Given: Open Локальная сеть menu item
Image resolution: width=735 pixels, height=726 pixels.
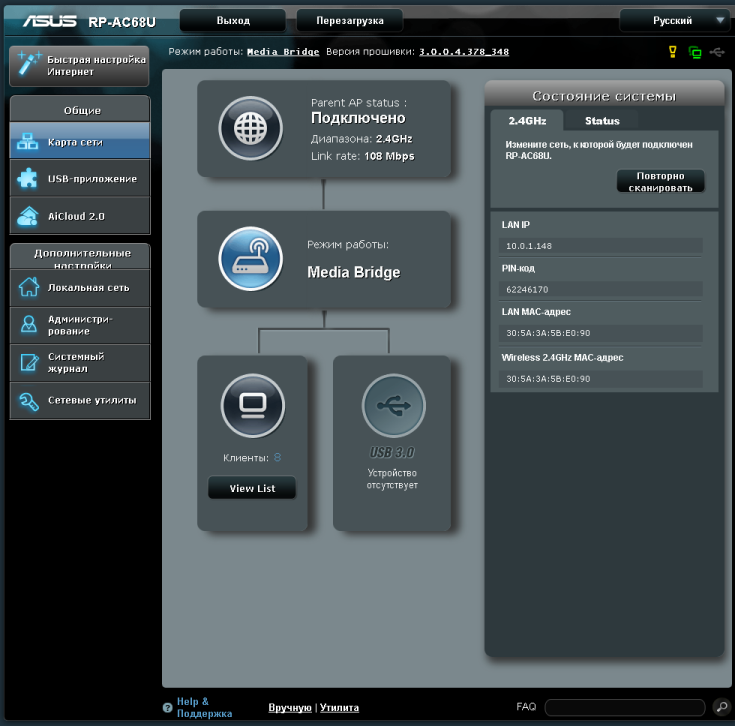Looking at the screenshot, I should point(80,288).
